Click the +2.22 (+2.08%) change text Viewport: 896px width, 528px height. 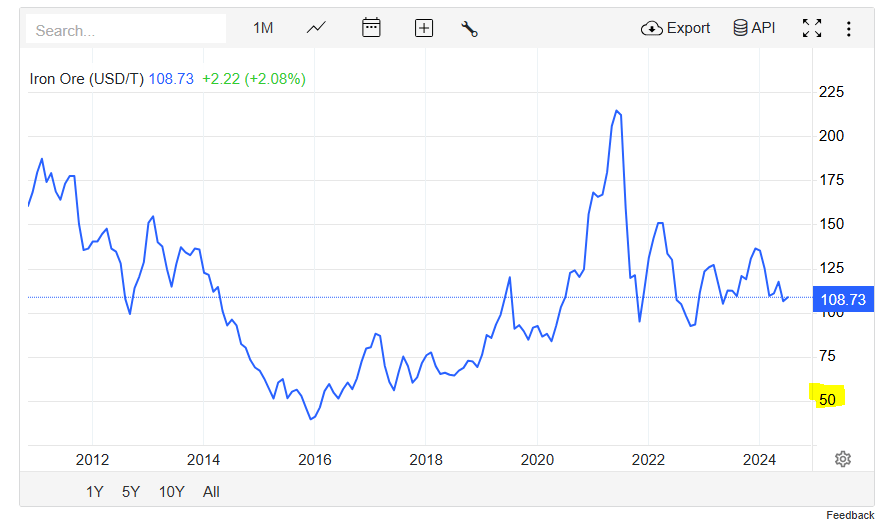pos(254,79)
